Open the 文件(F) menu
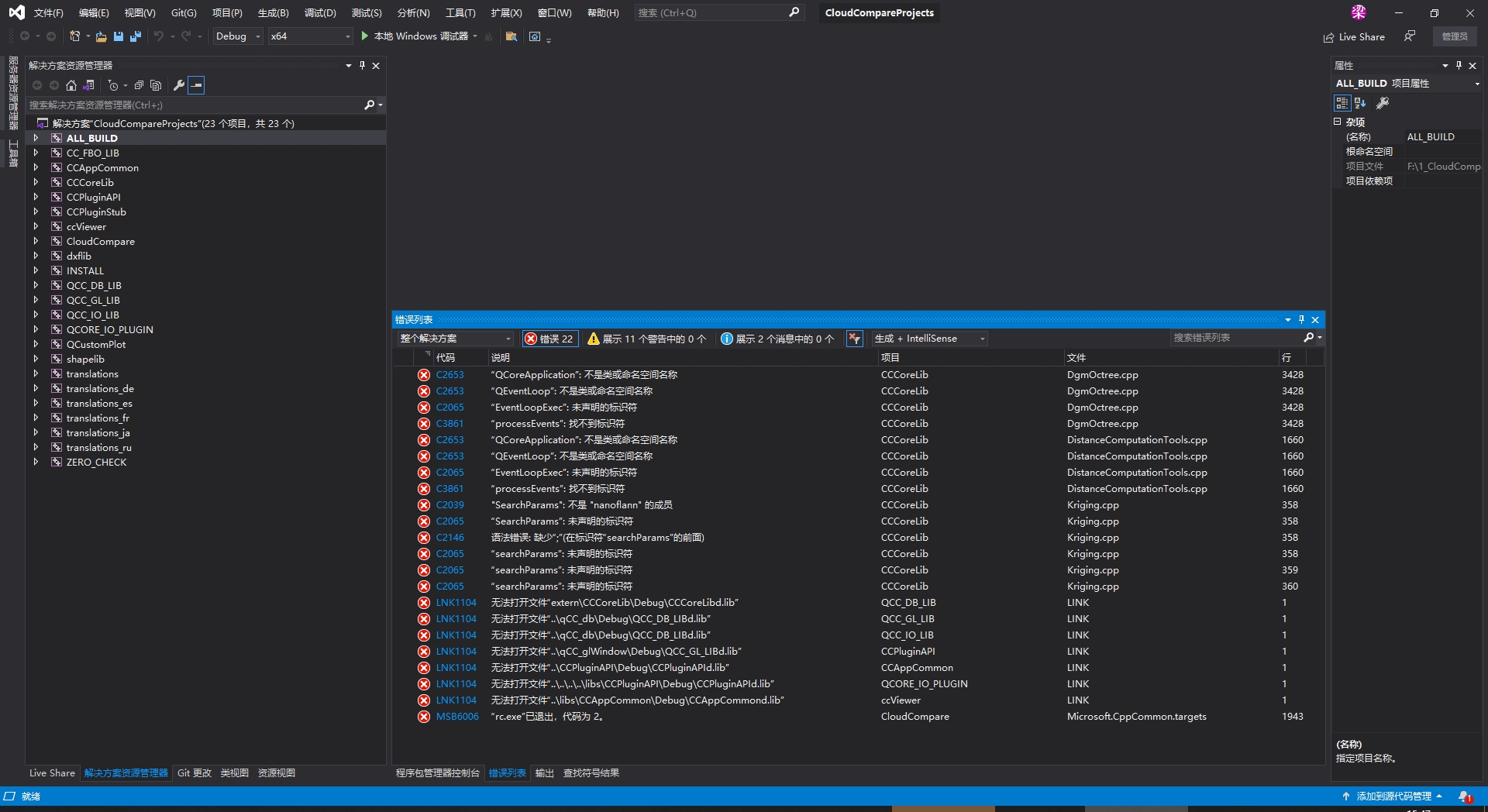 pyautogui.click(x=49, y=13)
